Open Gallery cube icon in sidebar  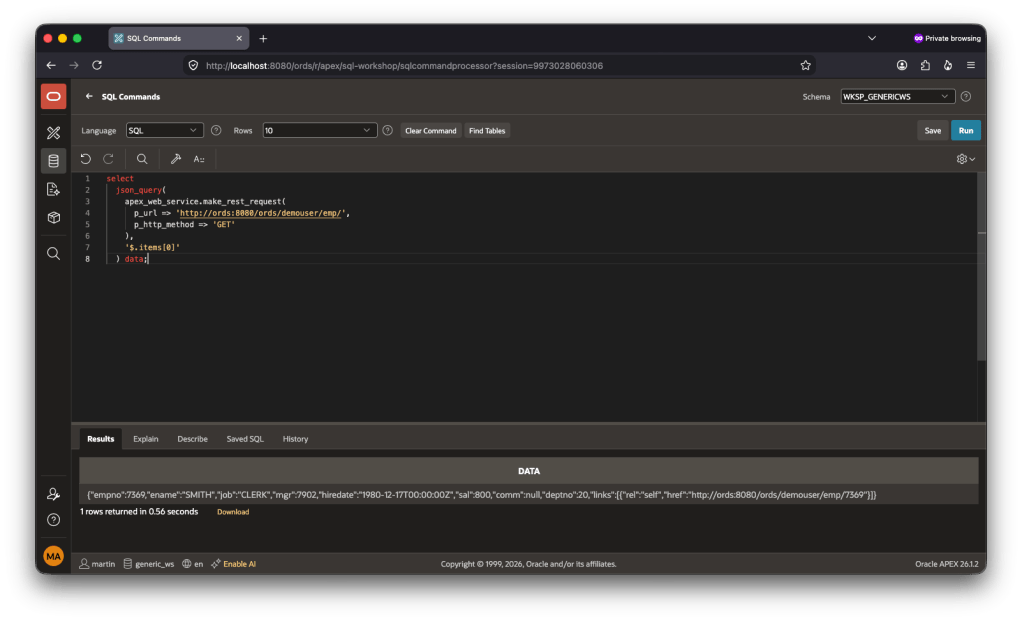click(x=53, y=217)
